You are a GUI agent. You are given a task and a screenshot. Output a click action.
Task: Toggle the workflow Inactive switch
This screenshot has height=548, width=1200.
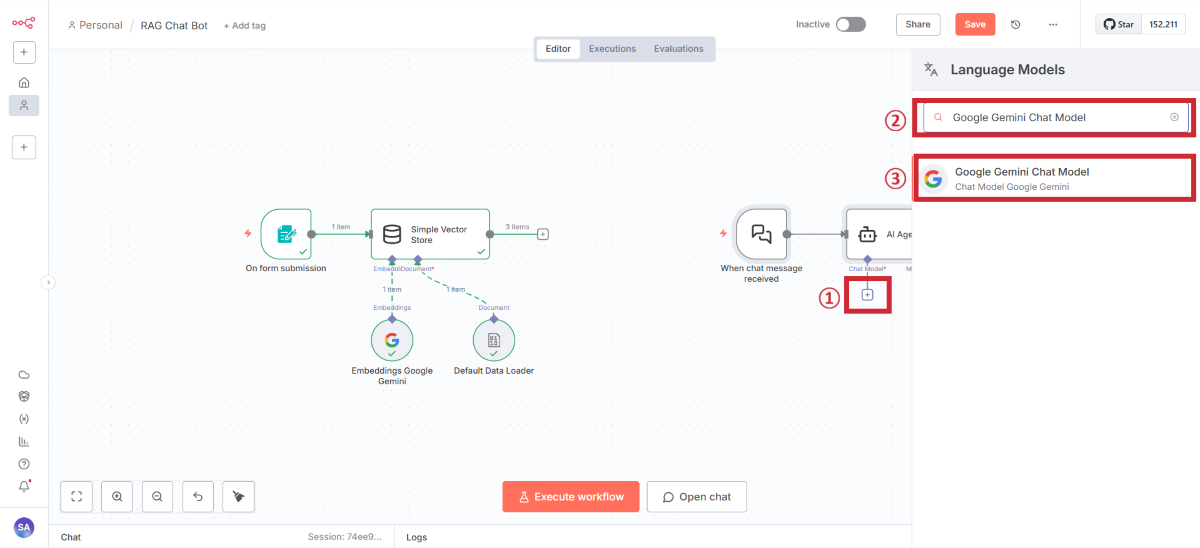click(850, 24)
